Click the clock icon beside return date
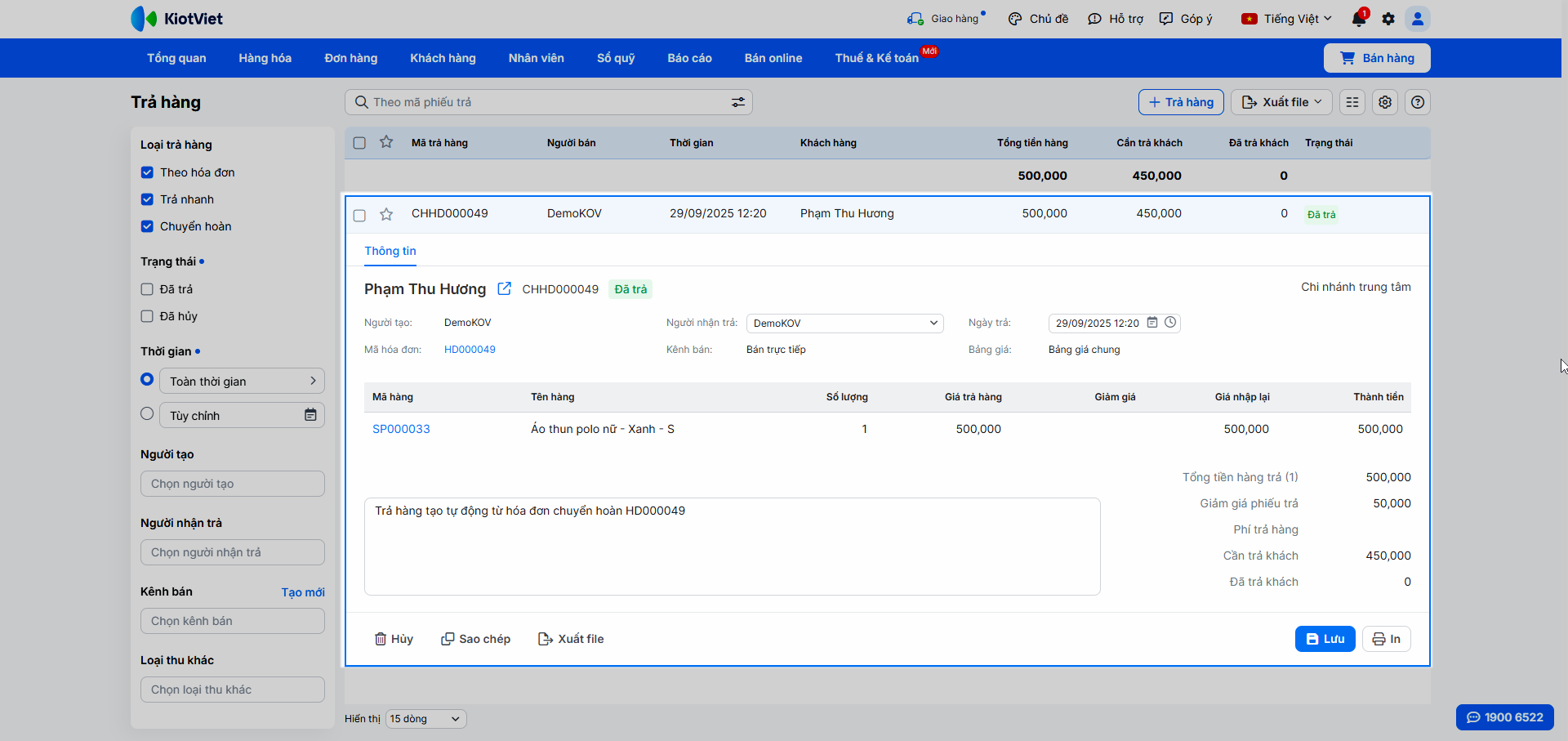 click(1170, 323)
